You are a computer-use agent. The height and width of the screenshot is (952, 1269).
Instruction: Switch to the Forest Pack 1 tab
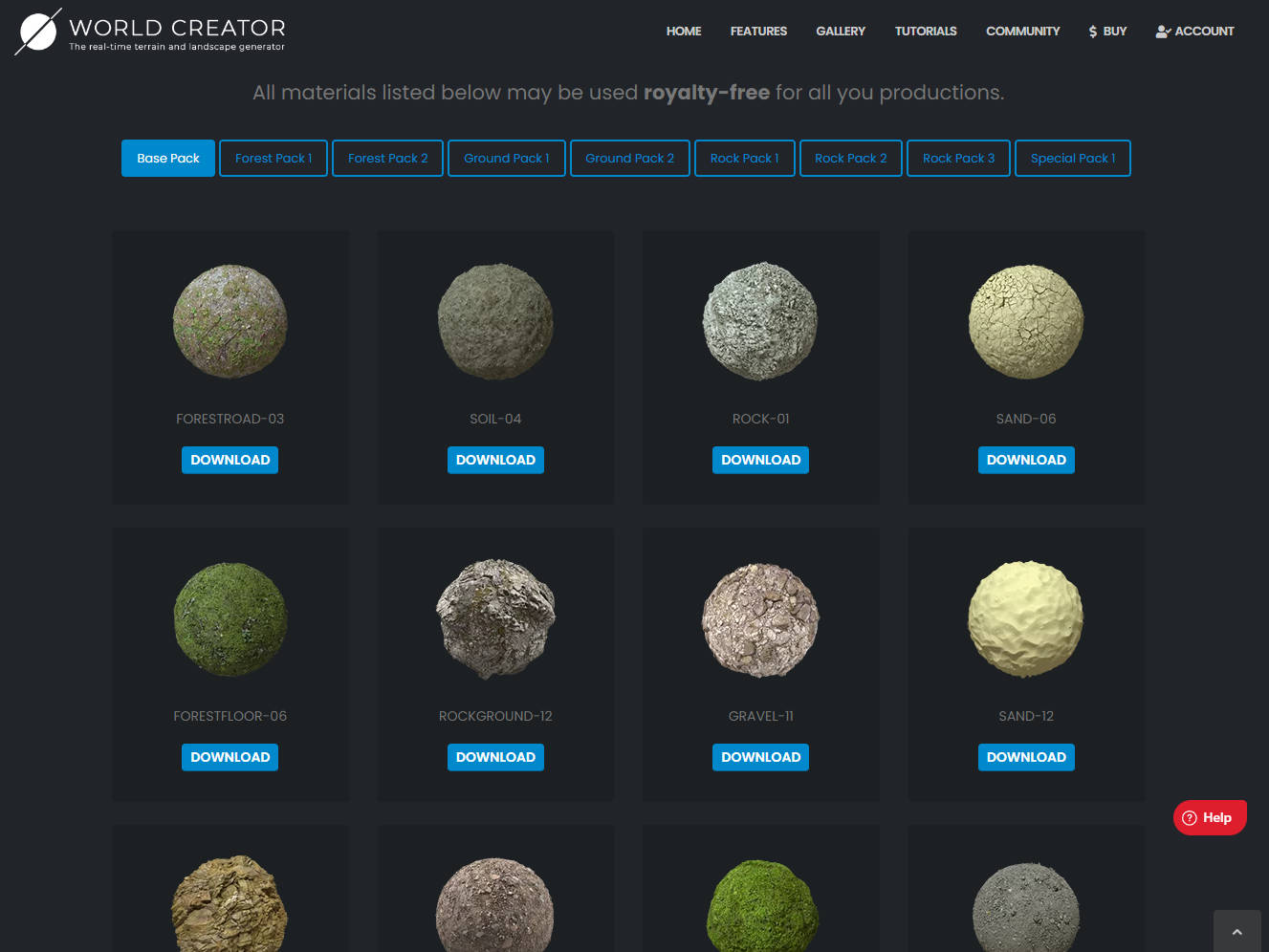tap(273, 159)
